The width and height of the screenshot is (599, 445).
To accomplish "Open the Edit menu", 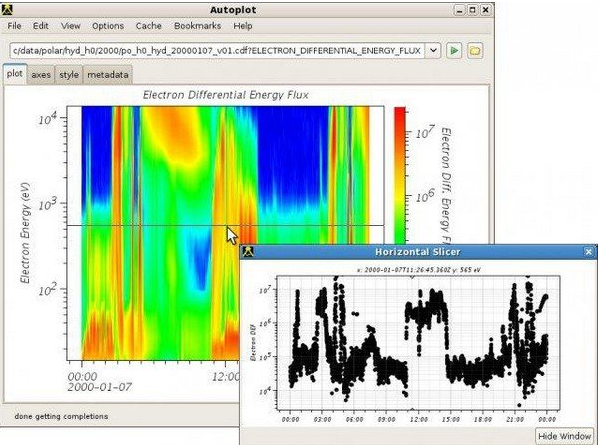I will 40,26.
